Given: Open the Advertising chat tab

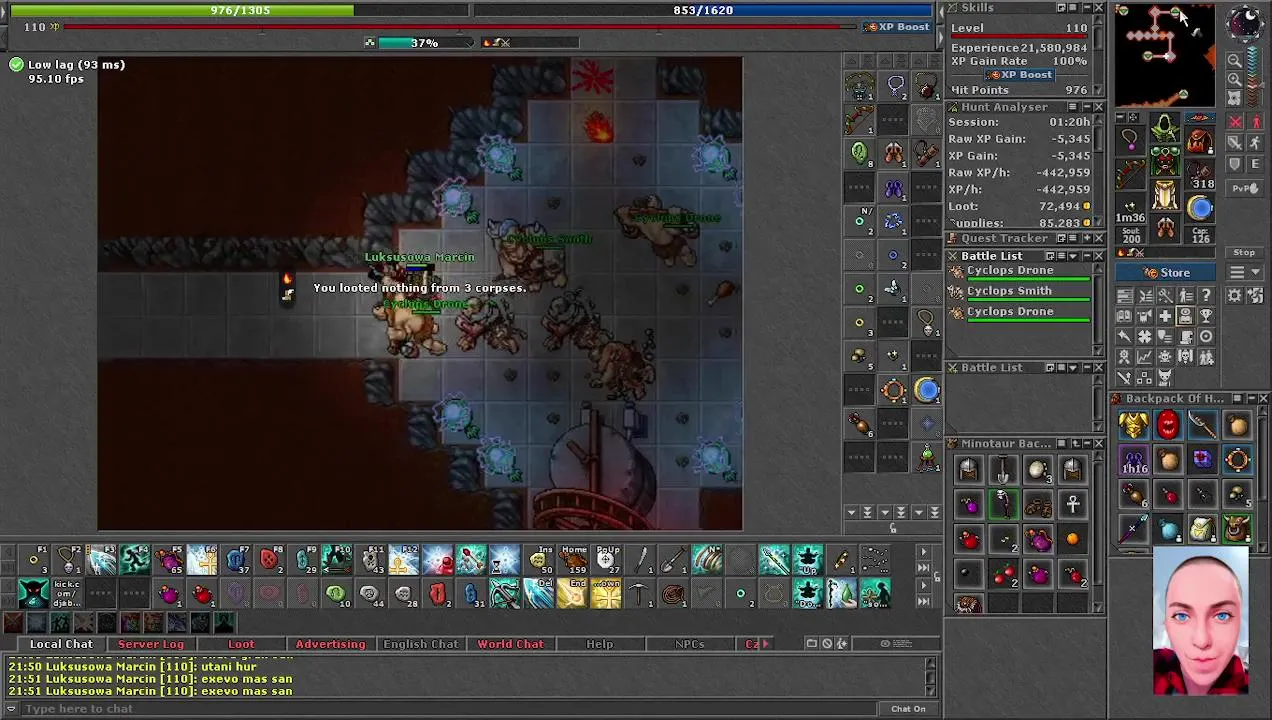Looking at the screenshot, I should point(330,644).
